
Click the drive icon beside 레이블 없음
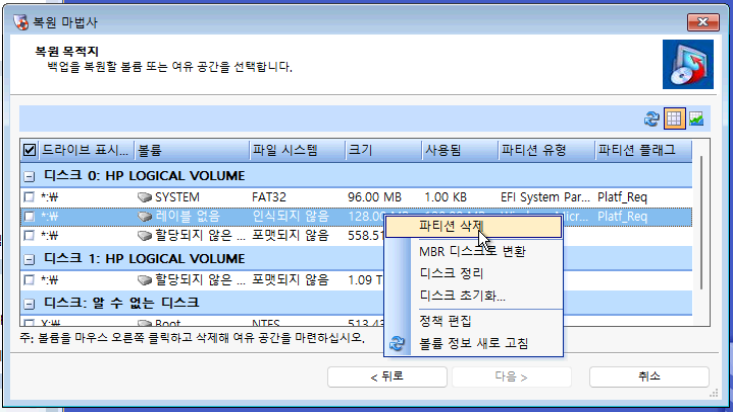click(x=144, y=217)
